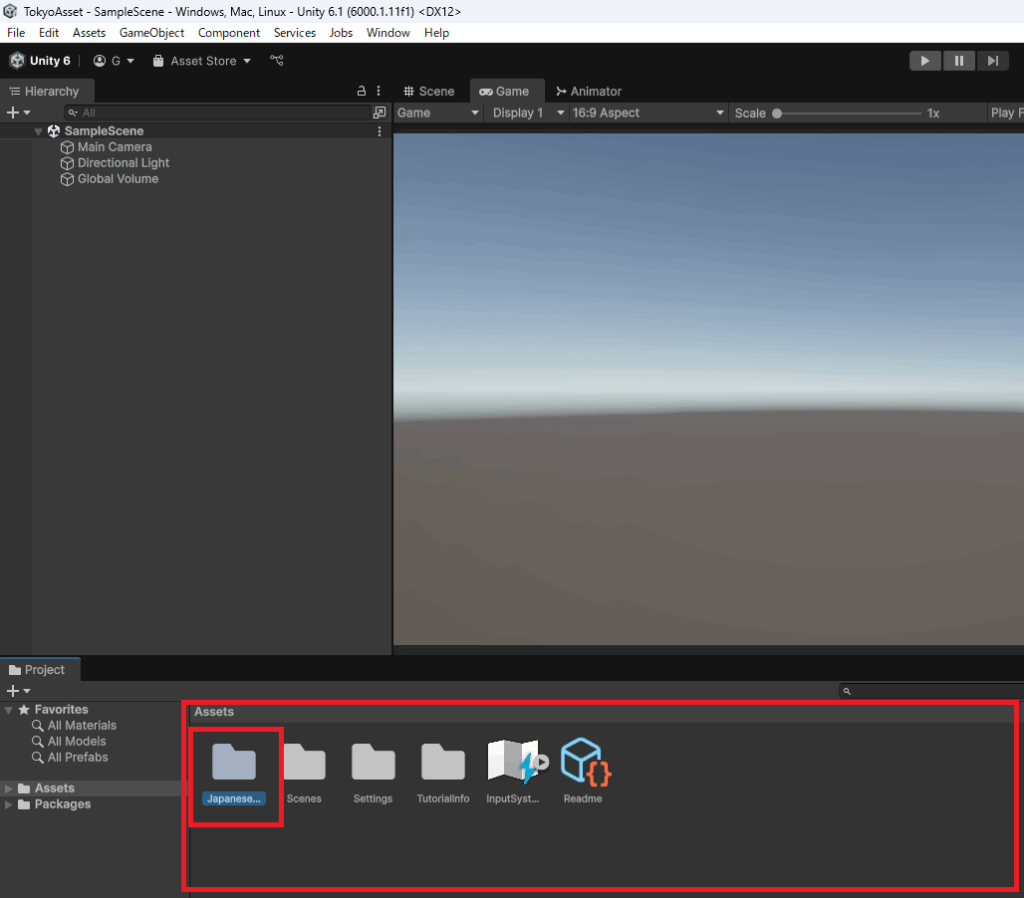Open the Edit menu
The image size is (1024, 898).
[x=48, y=33]
